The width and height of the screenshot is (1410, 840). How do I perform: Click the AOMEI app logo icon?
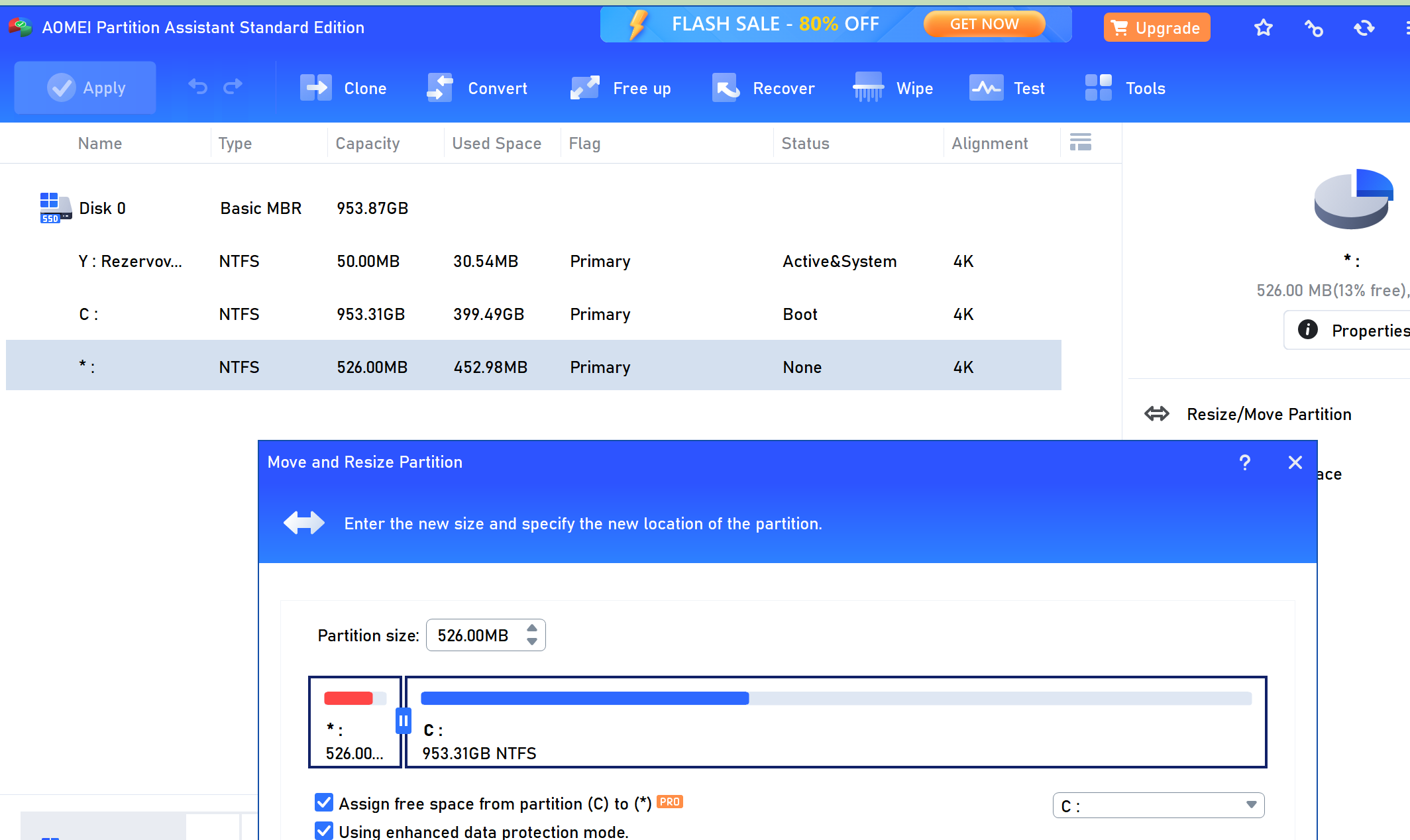tap(21, 27)
